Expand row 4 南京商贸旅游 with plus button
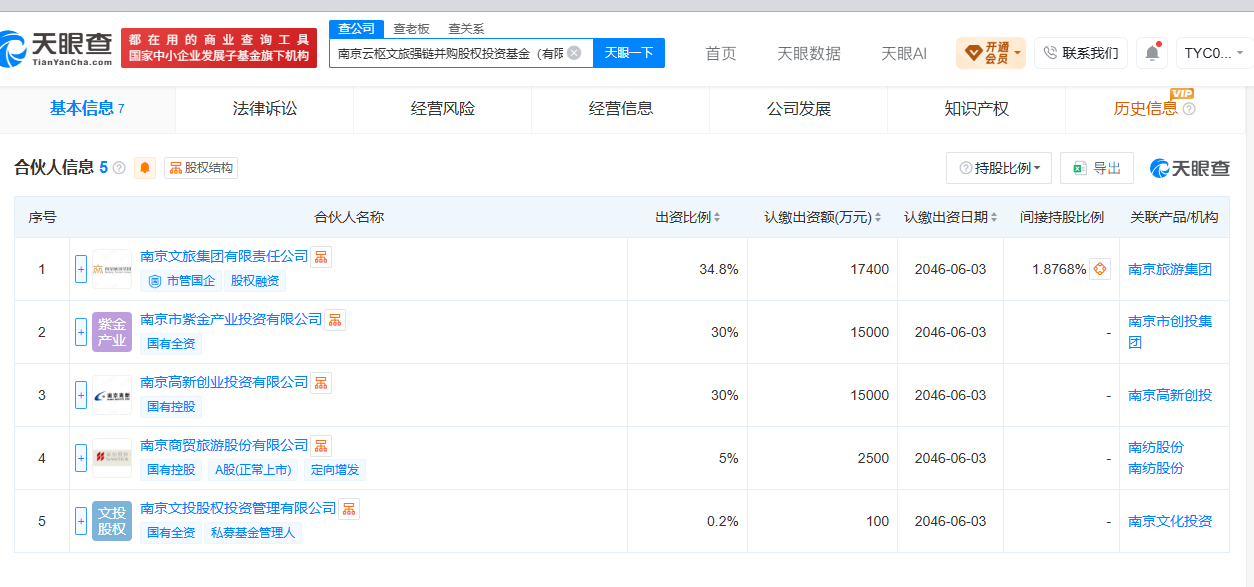Image resolution: width=1254 pixels, height=587 pixels. point(81,458)
